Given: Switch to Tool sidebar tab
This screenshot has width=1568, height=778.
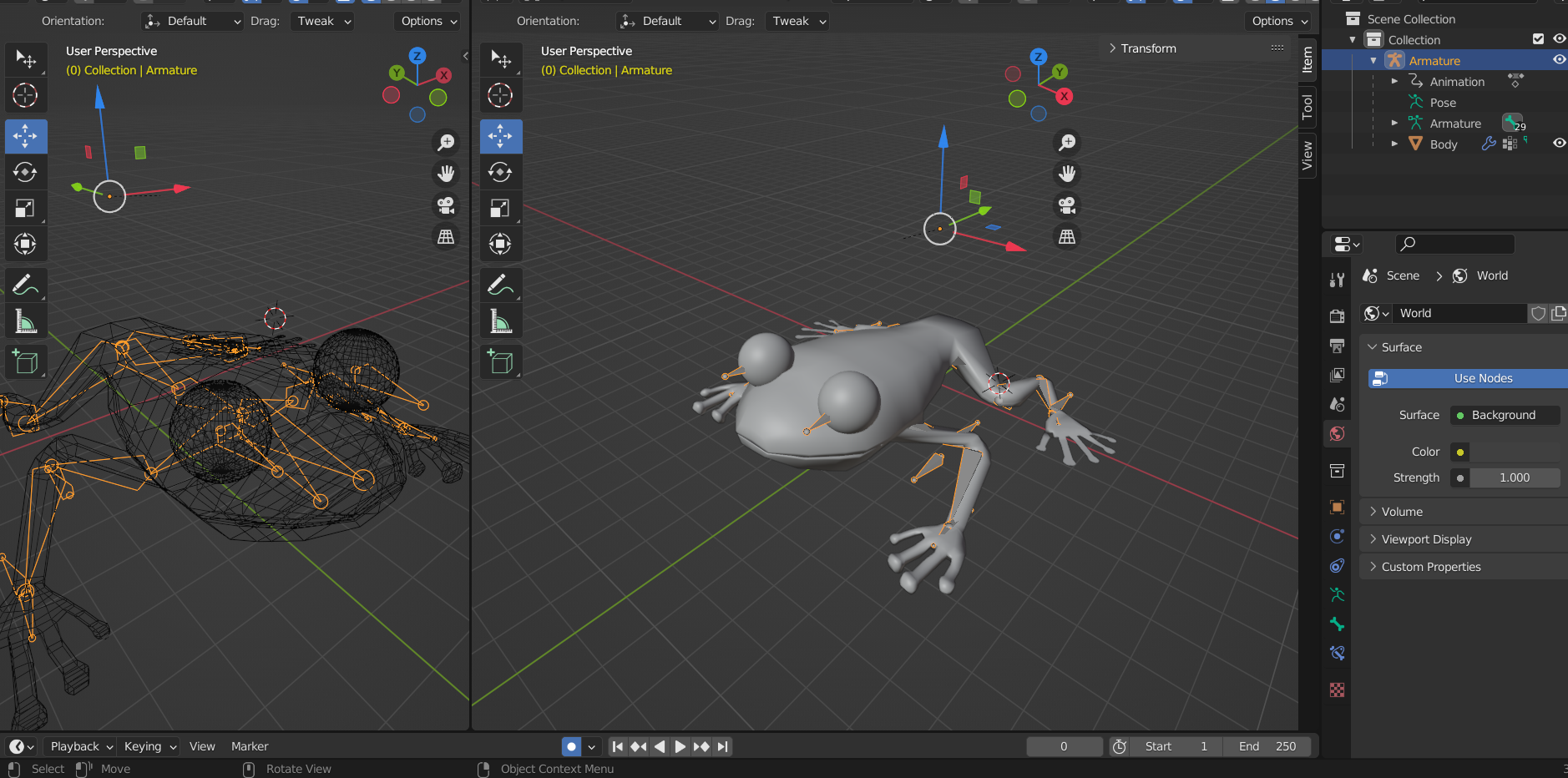Looking at the screenshot, I should pyautogui.click(x=1308, y=107).
